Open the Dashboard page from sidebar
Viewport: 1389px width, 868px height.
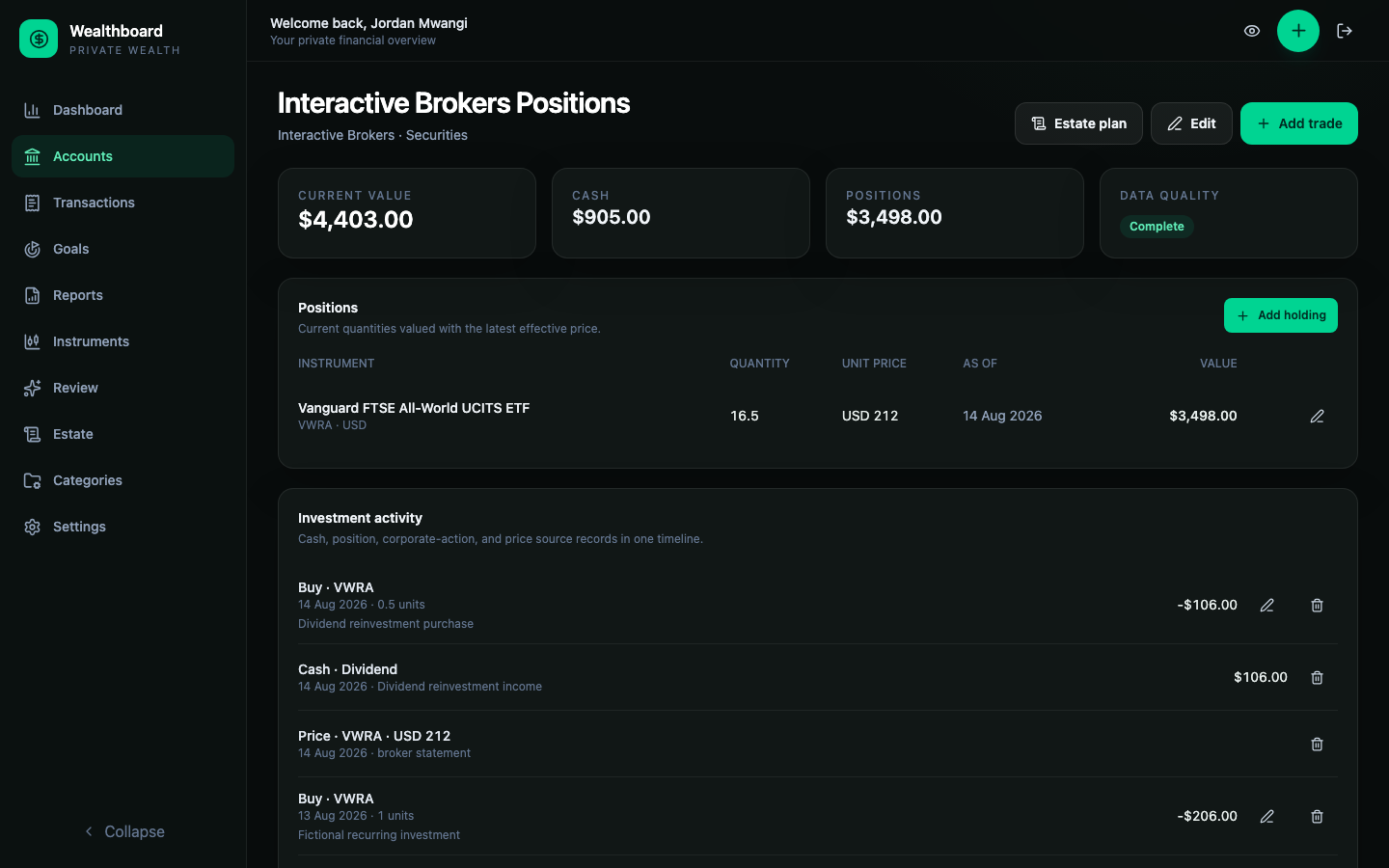(x=123, y=110)
